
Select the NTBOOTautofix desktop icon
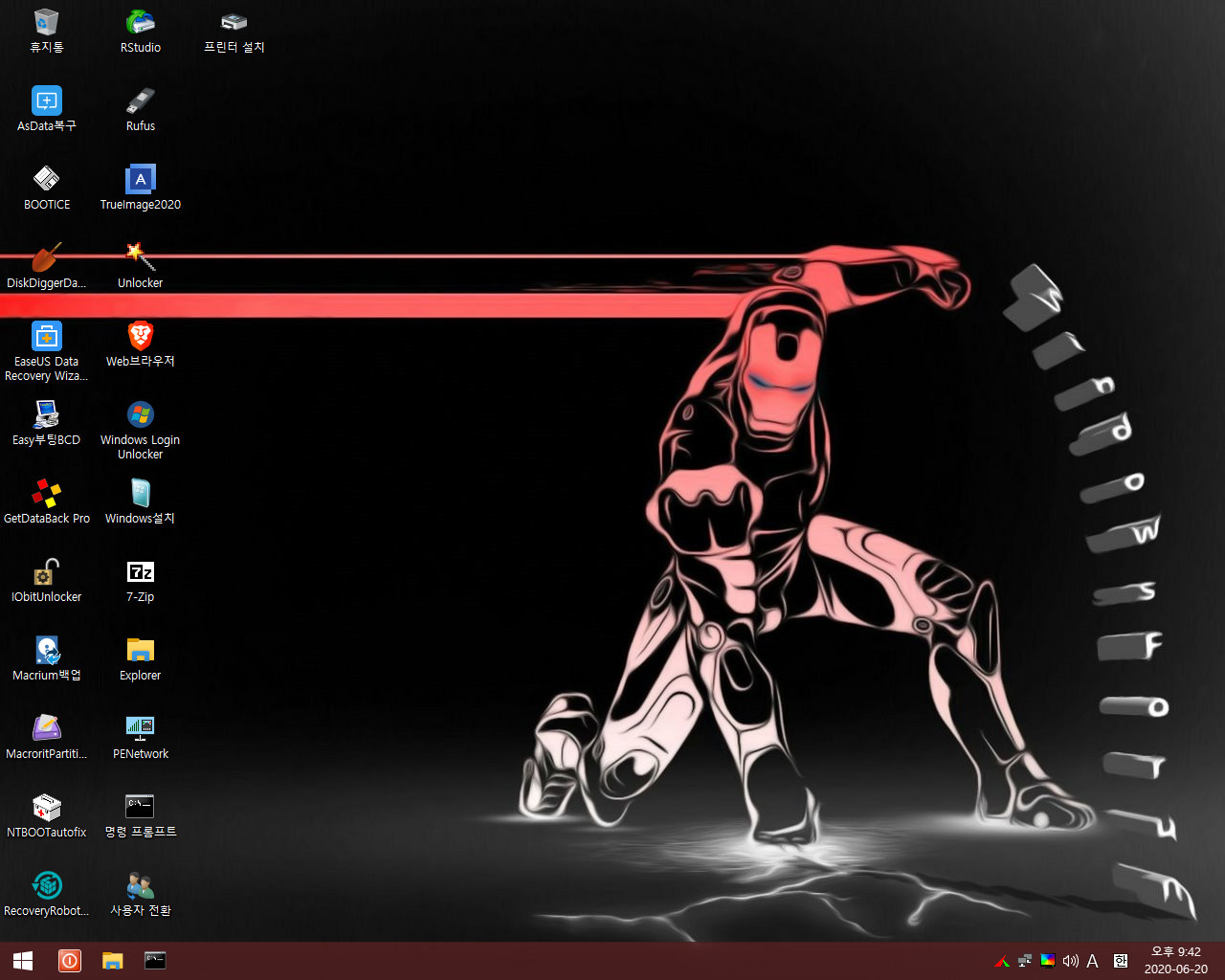(46, 815)
